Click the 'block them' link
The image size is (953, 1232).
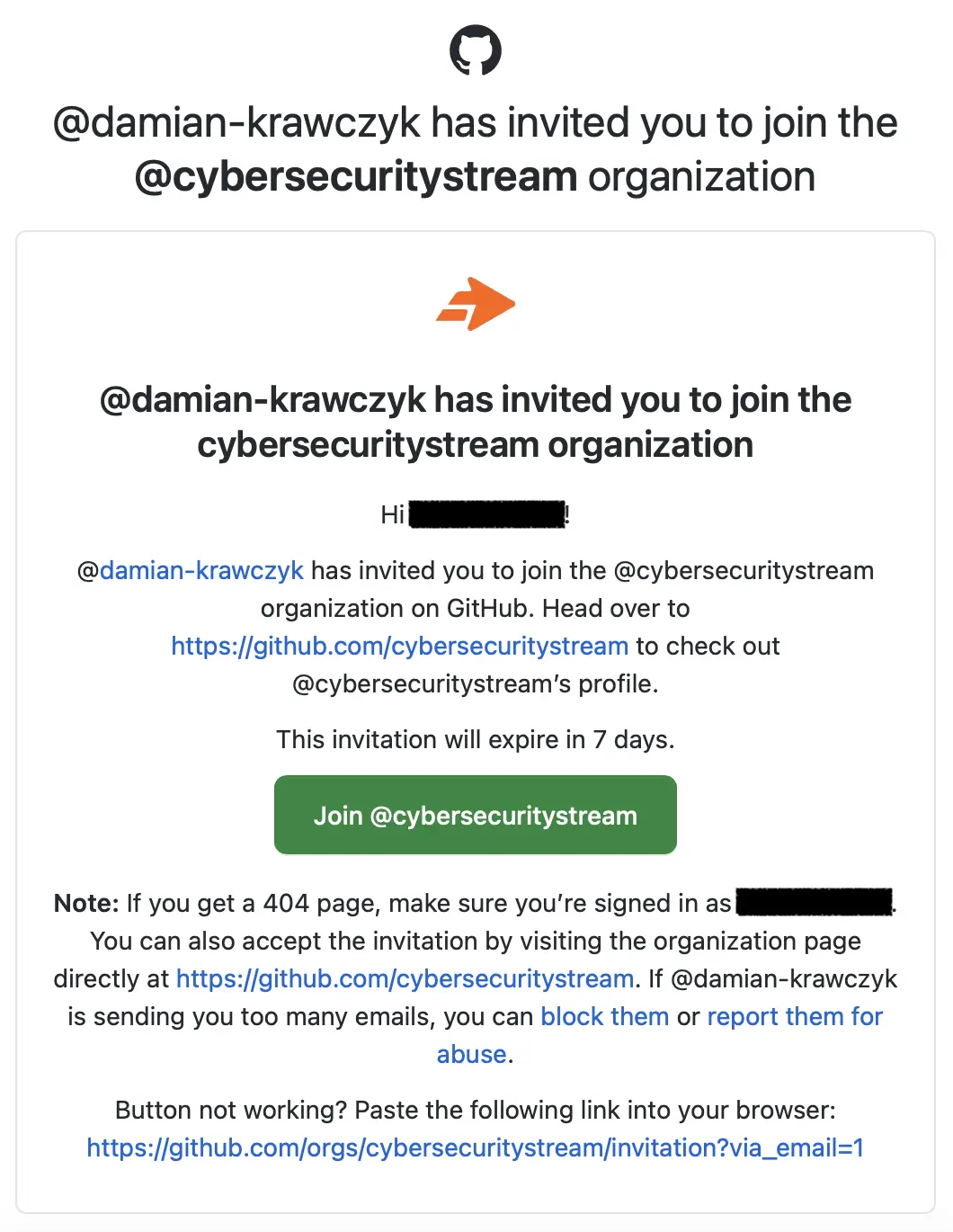pos(605,1016)
